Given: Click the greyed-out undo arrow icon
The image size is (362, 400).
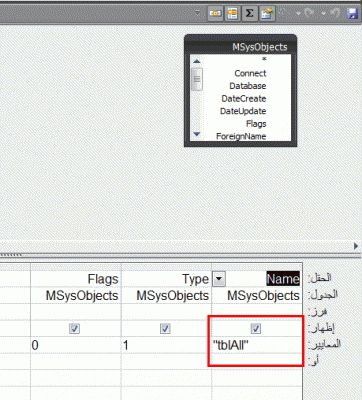Looking at the screenshot, I should coord(335,13).
